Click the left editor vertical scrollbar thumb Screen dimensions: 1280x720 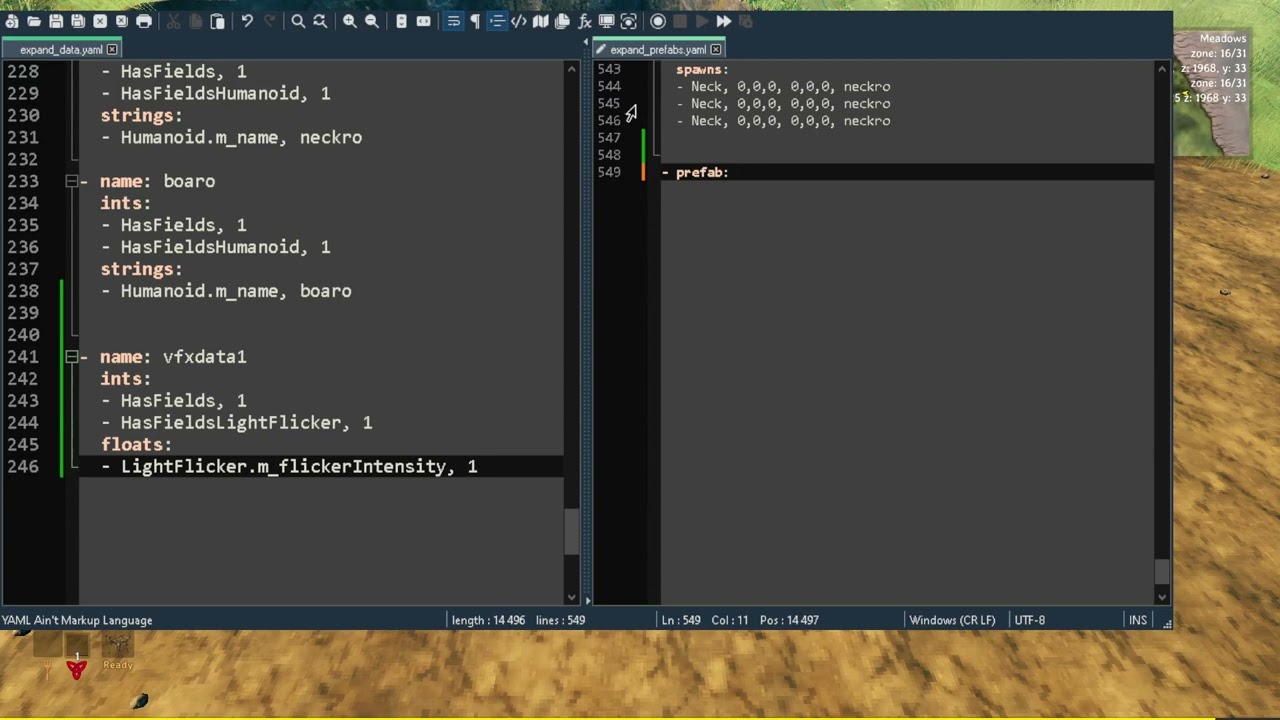(x=572, y=531)
